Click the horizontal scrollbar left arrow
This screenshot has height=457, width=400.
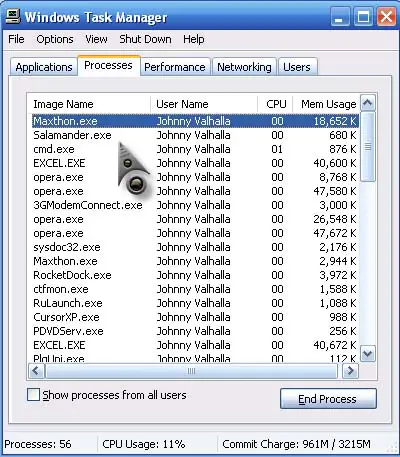coord(36,371)
